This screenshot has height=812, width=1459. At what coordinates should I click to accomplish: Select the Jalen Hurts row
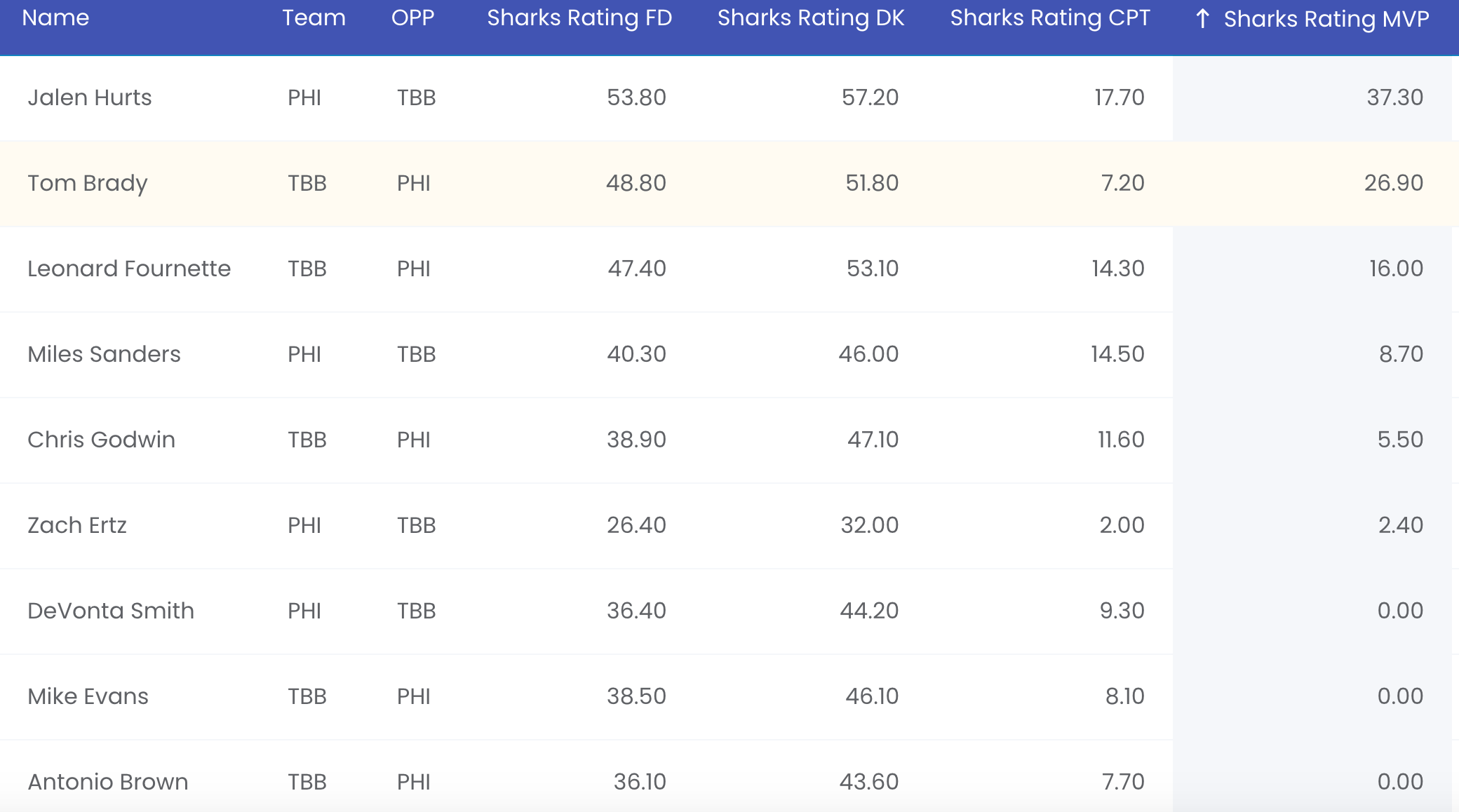(x=90, y=97)
